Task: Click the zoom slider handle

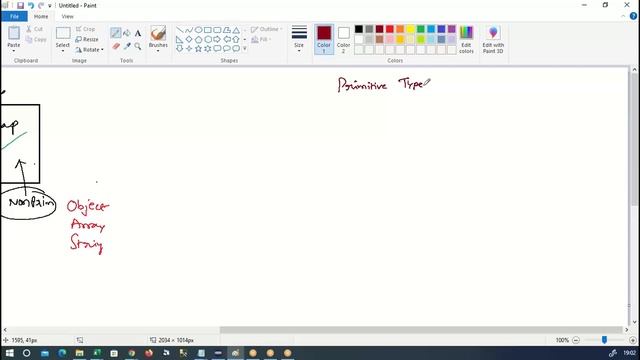Action: click(x=604, y=340)
